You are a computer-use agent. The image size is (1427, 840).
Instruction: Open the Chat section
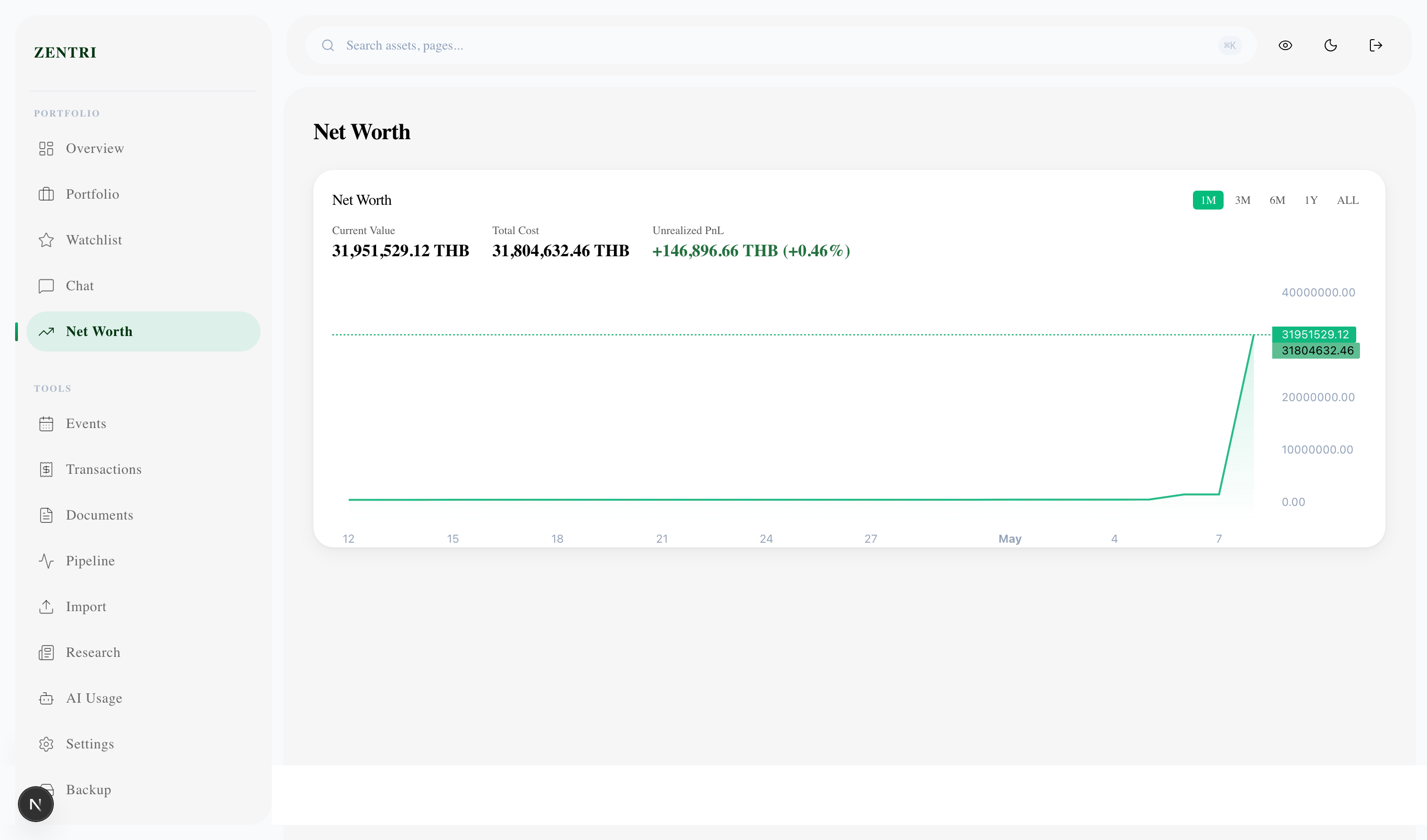[x=143, y=286]
